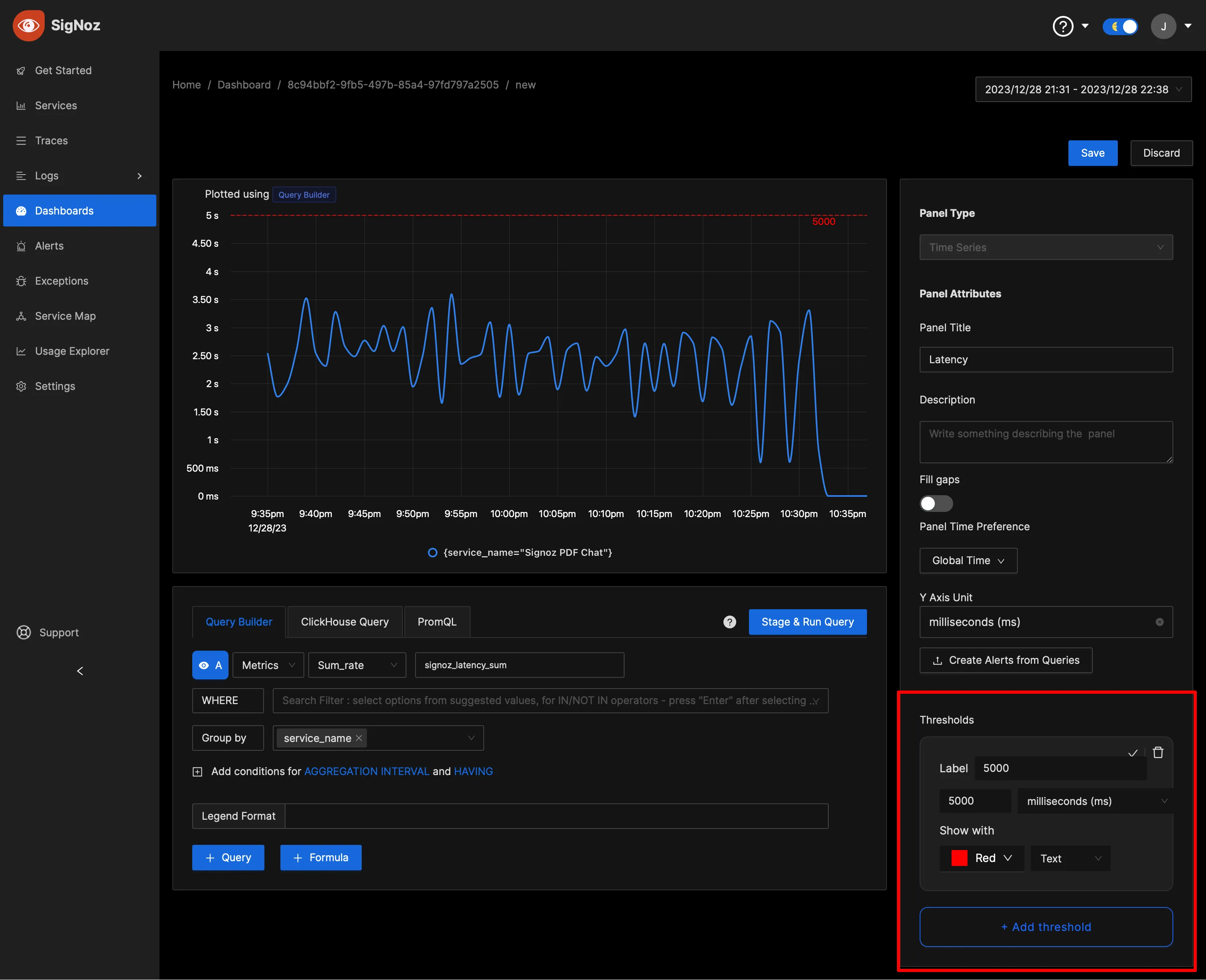1206x980 pixels.
Task: Navigate to Dashboard breadcrumb
Action: tap(244, 85)
